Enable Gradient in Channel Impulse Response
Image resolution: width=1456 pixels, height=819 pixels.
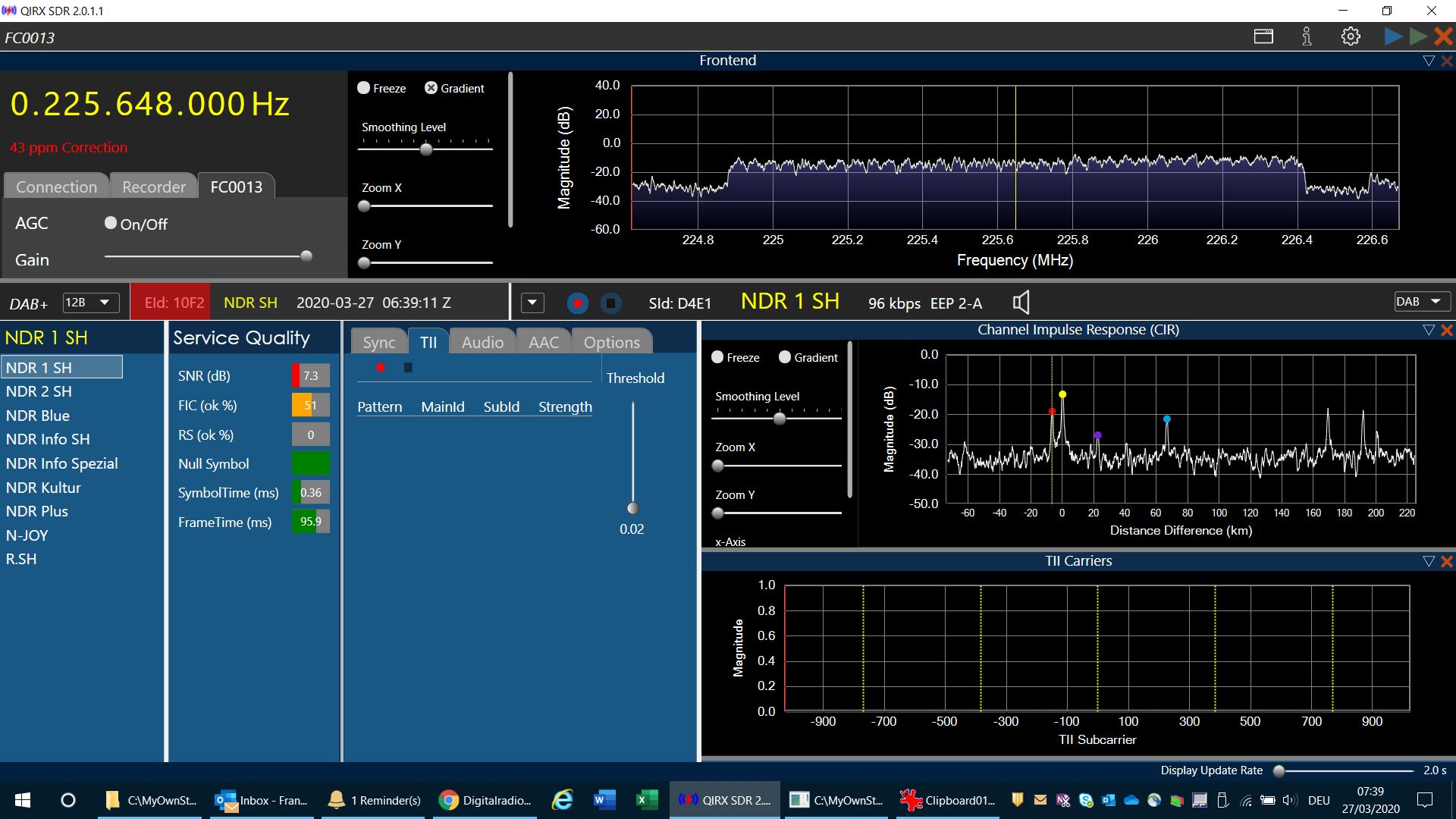[785, 357]
